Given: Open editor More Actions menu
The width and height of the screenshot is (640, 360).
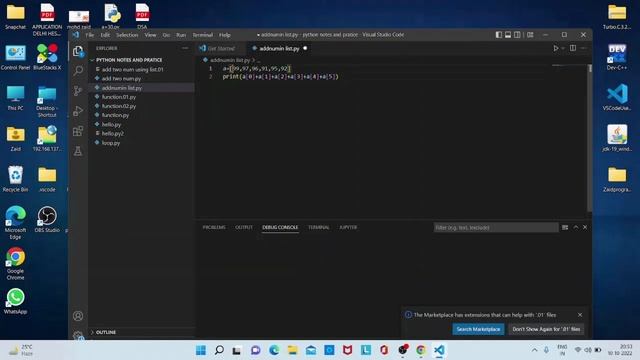Looking at the screenshot, I should pos(584,48).
